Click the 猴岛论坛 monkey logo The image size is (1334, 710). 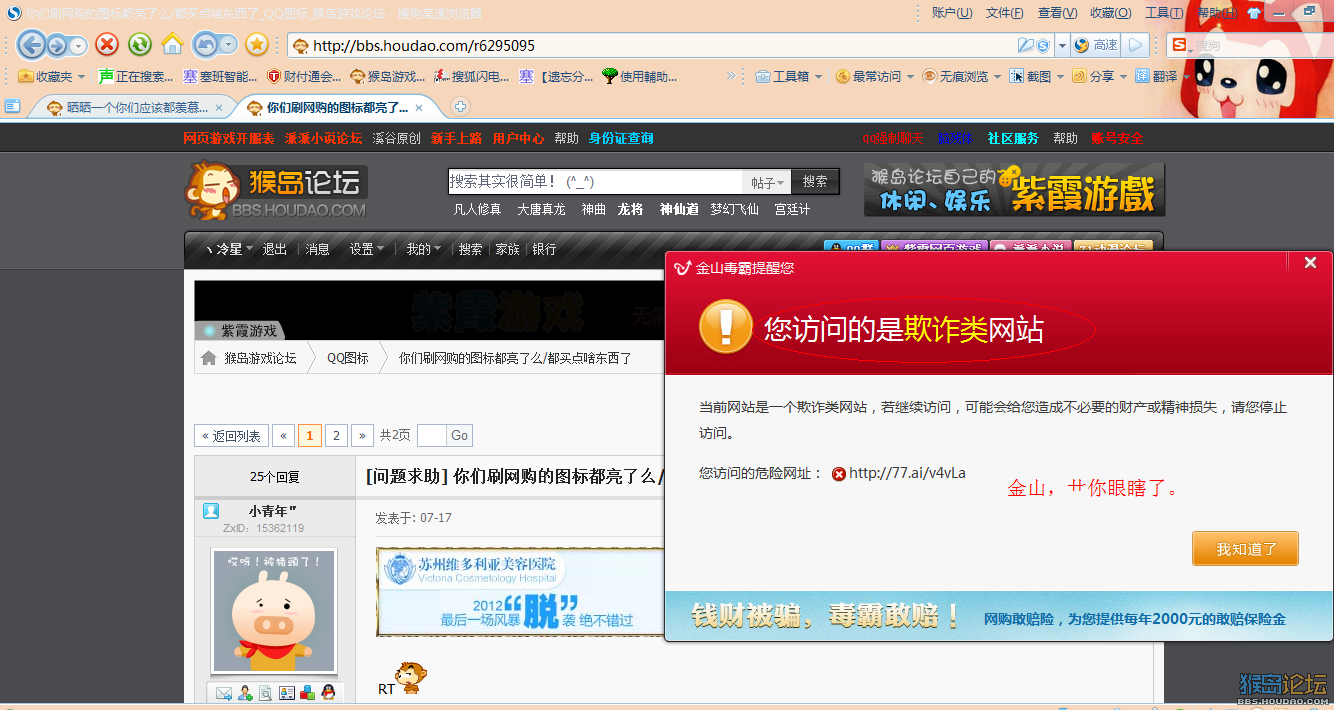click(276, 190)
